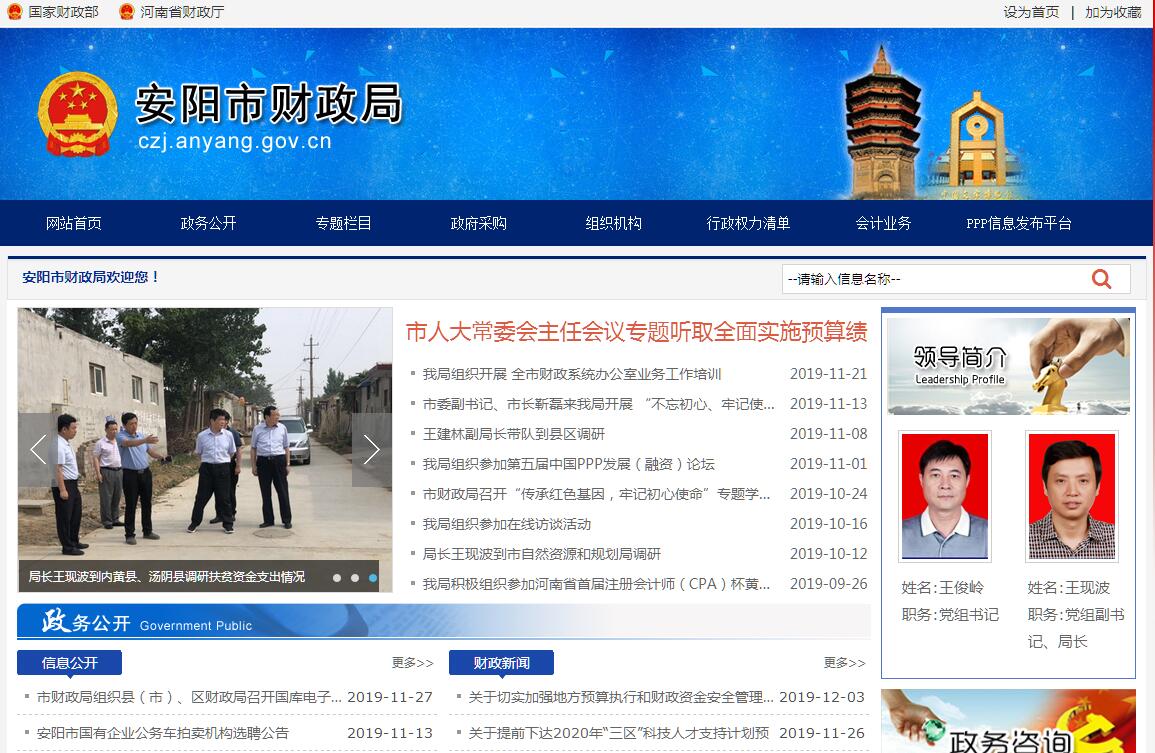Expand 更多>> next to 信息公开
Image resolution: width=1155 pixels, height=753 pixels.
412,663
